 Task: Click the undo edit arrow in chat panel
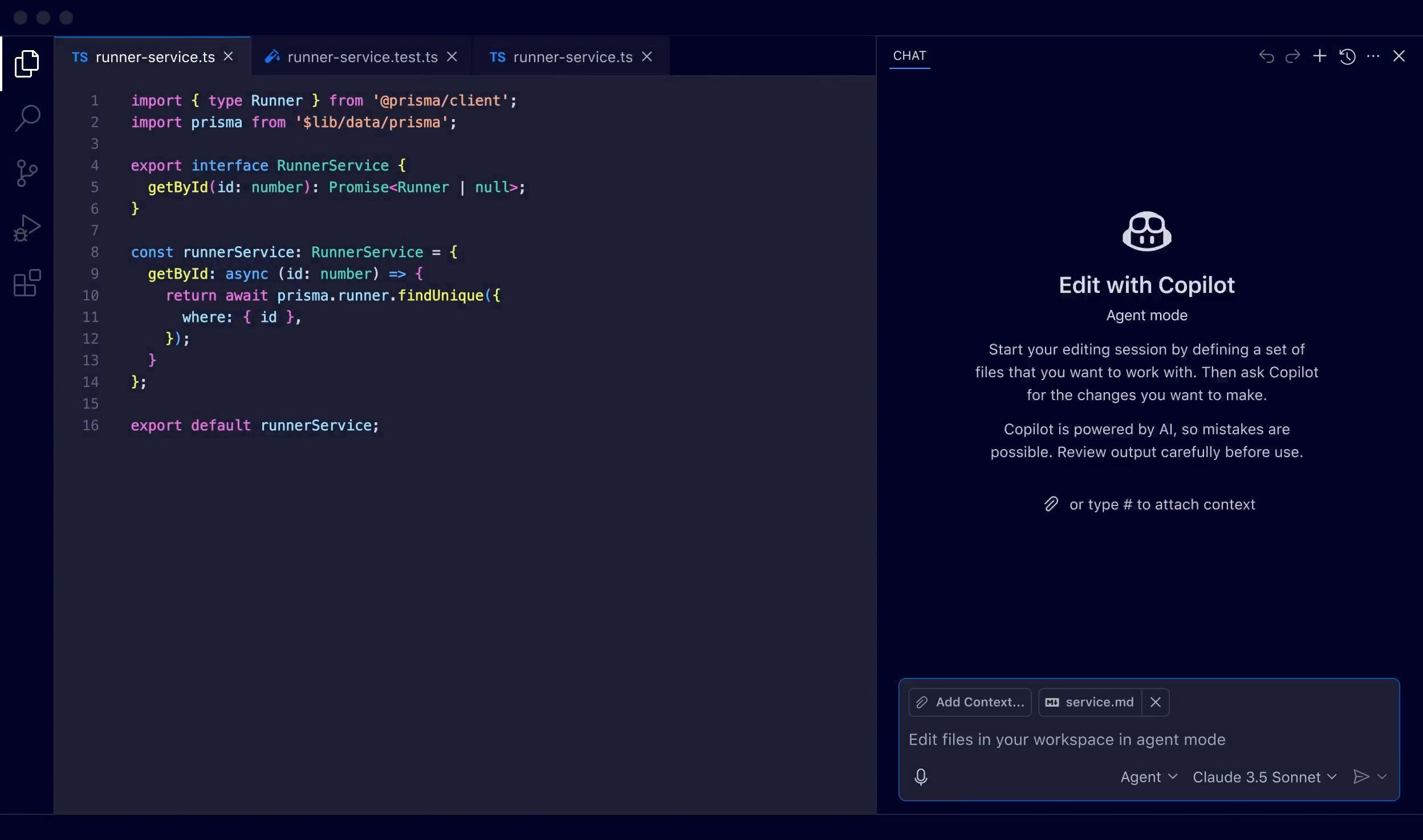[x=1266, y=56]
